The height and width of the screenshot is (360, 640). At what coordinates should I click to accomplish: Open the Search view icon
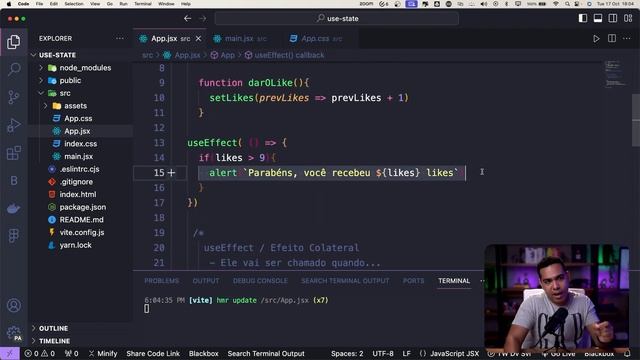pos(14,69)
